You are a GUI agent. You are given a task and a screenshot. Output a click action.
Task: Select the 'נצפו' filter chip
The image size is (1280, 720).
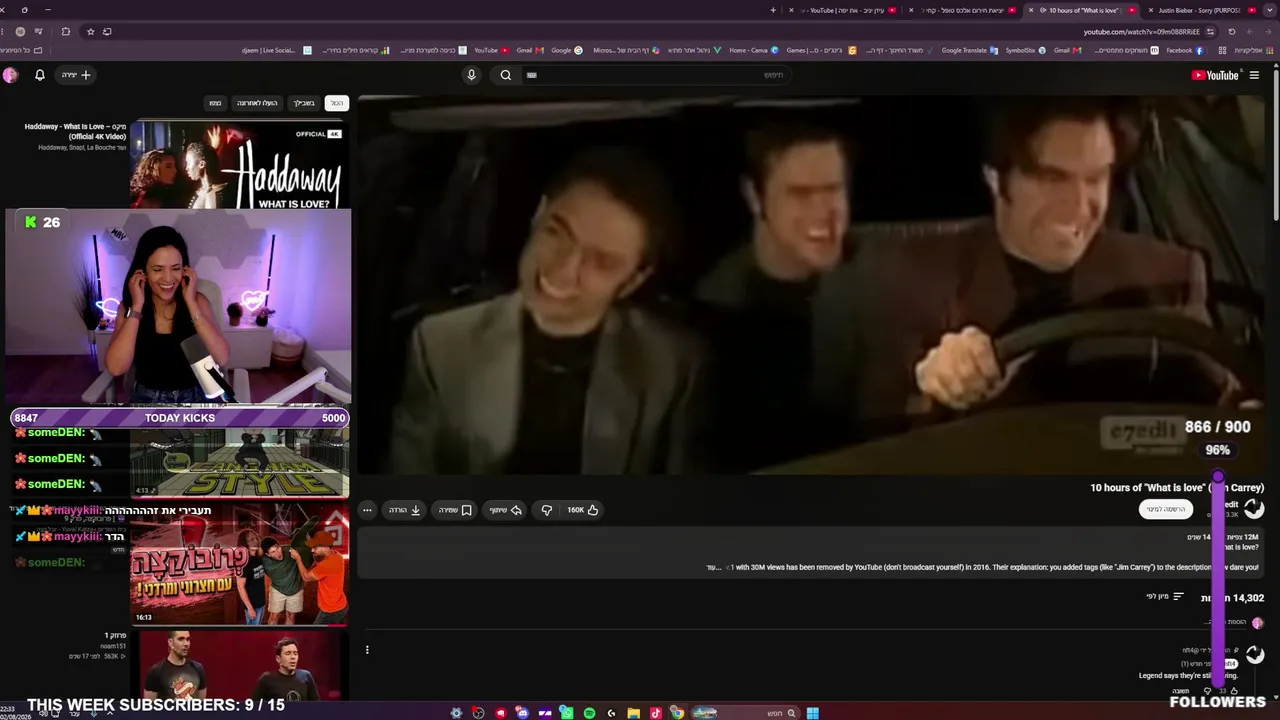[215, 103]
